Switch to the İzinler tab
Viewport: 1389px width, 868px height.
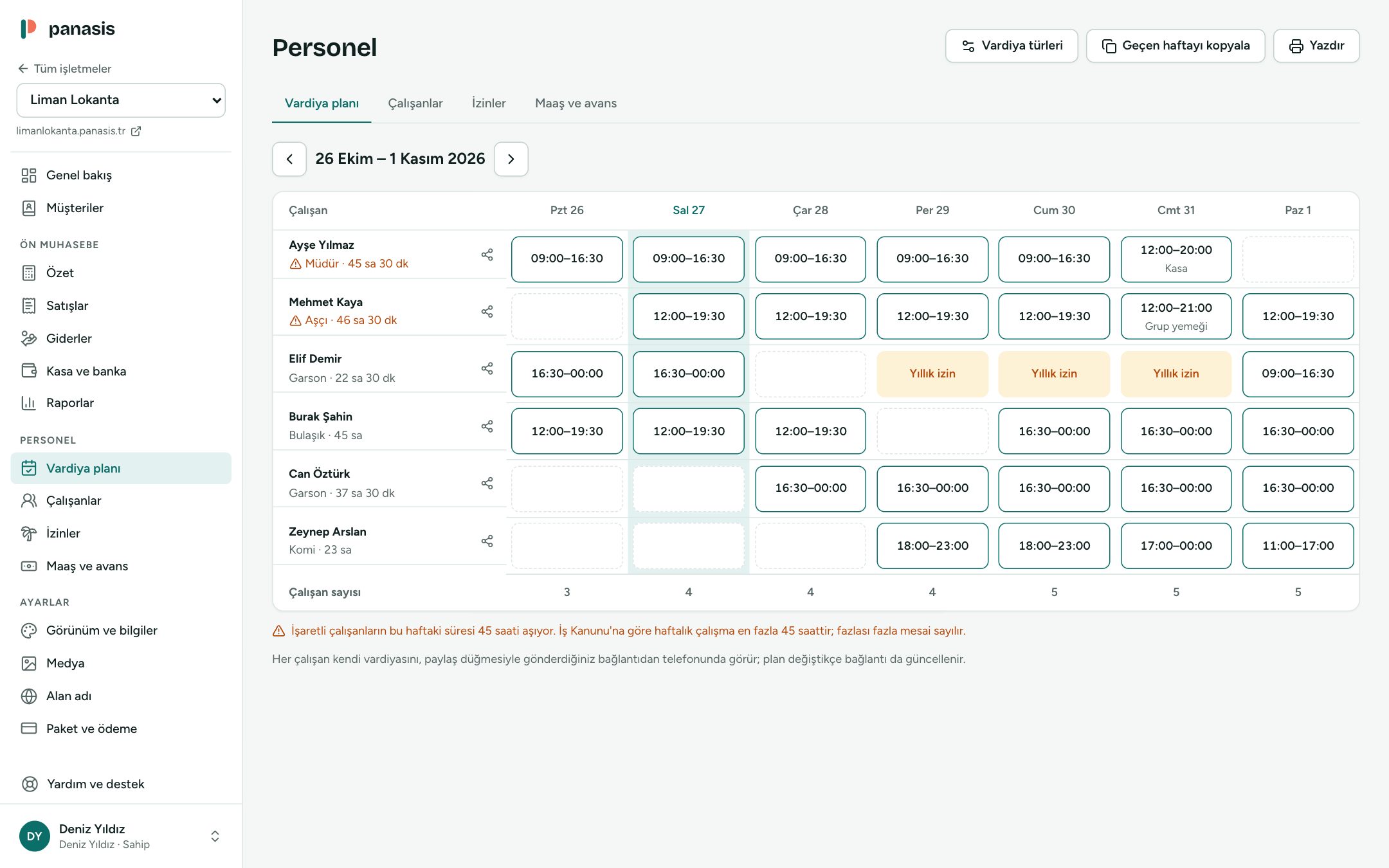(x=489, y=104)
